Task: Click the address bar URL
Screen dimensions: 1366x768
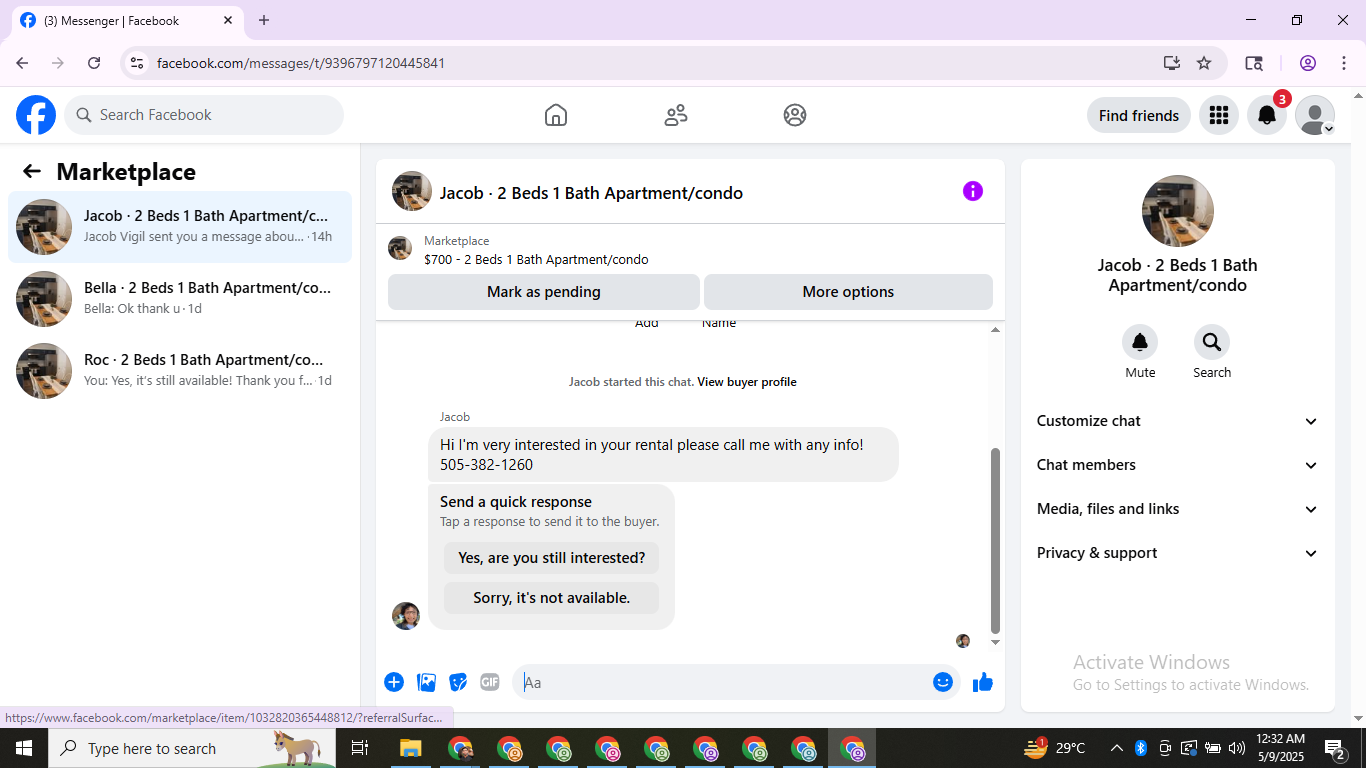Action: coord(301,63)
